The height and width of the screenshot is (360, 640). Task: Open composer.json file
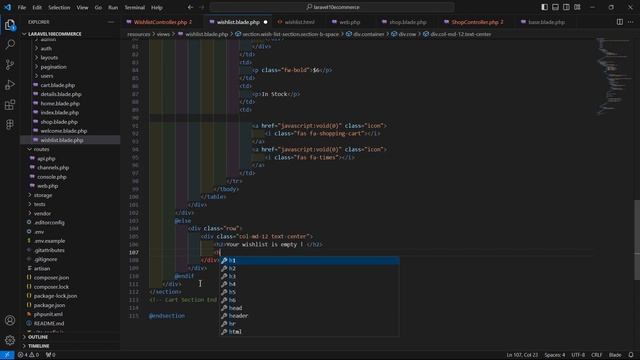51,278
